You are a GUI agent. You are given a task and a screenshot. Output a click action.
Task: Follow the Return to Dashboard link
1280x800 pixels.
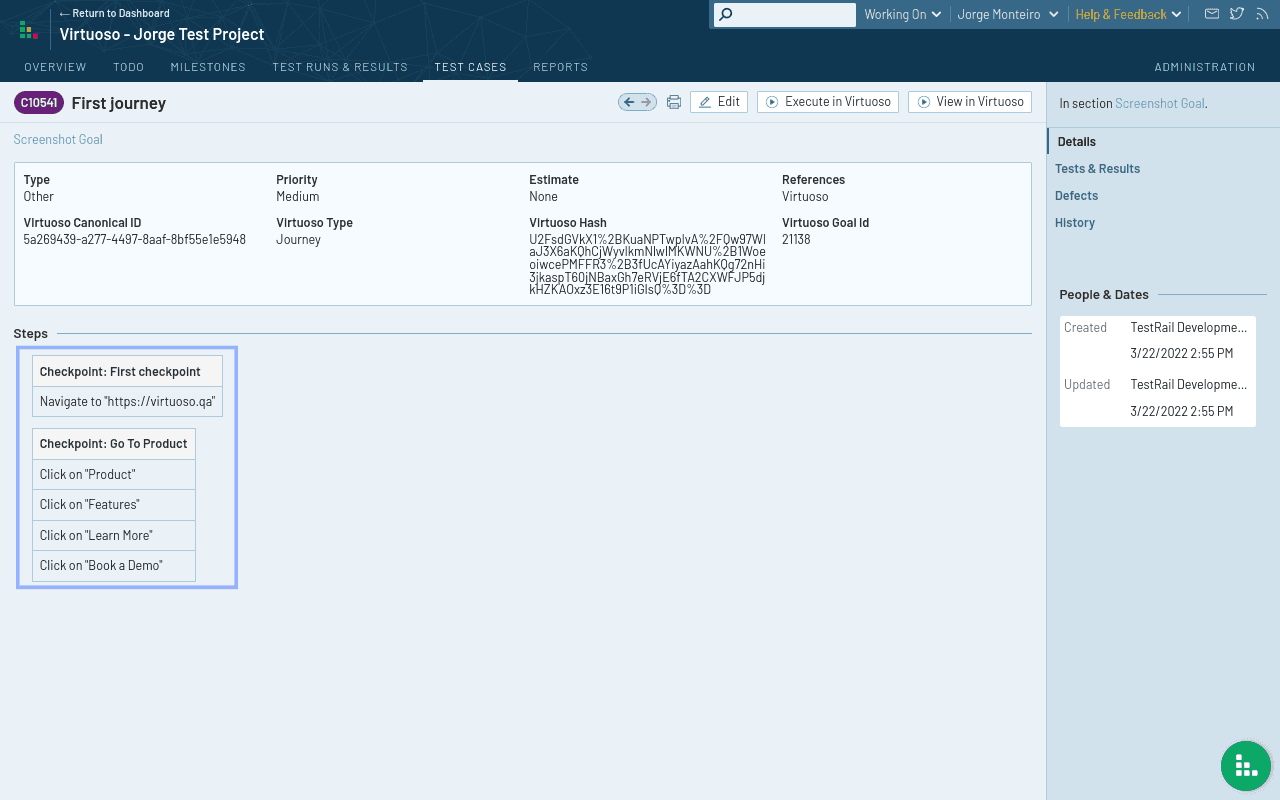point(114,13)
